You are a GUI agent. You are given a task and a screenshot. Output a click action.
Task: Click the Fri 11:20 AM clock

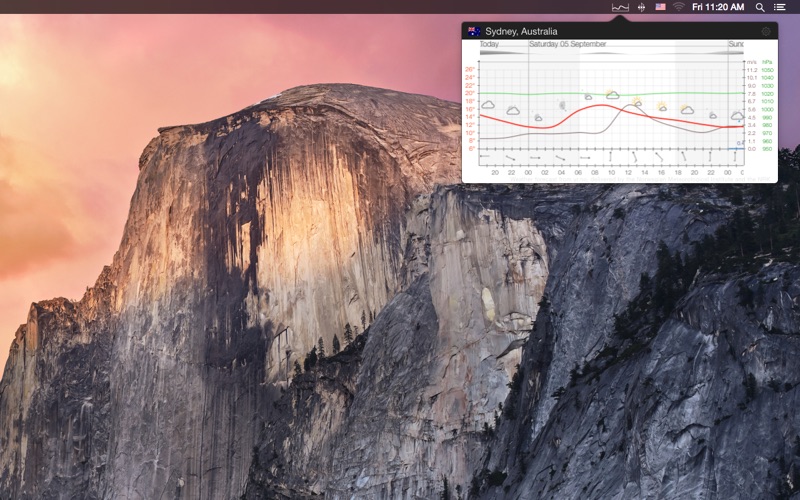(718, 7)
